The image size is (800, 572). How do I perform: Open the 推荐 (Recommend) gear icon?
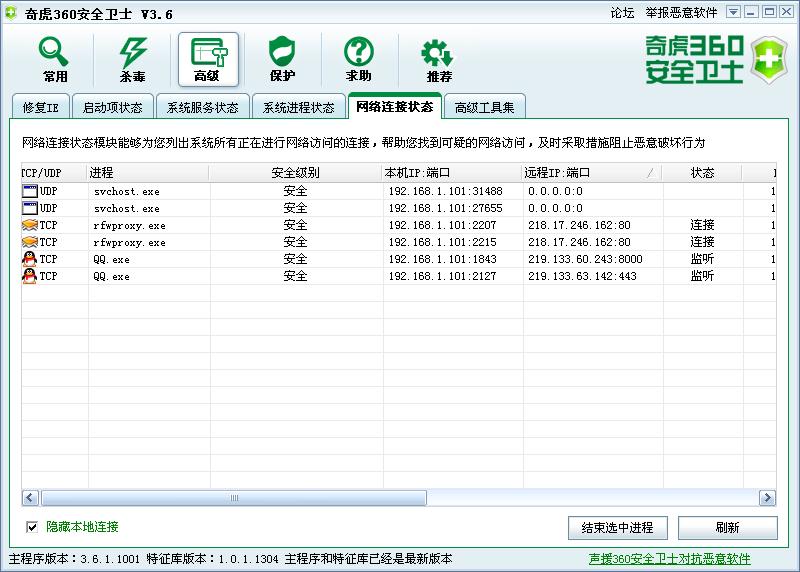tap(438, 60)
